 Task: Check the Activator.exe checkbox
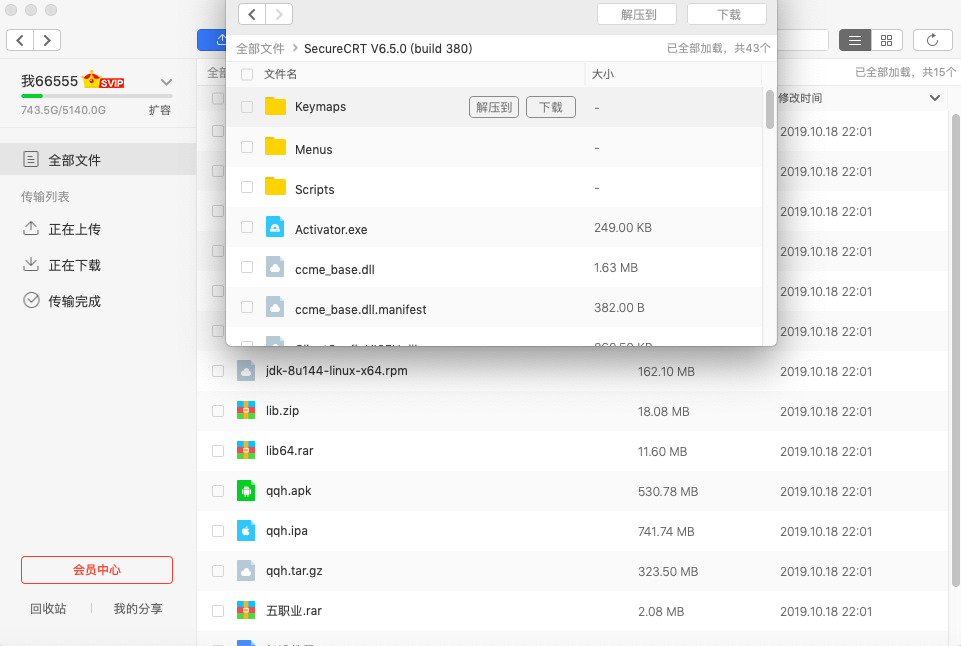(247, 227)
